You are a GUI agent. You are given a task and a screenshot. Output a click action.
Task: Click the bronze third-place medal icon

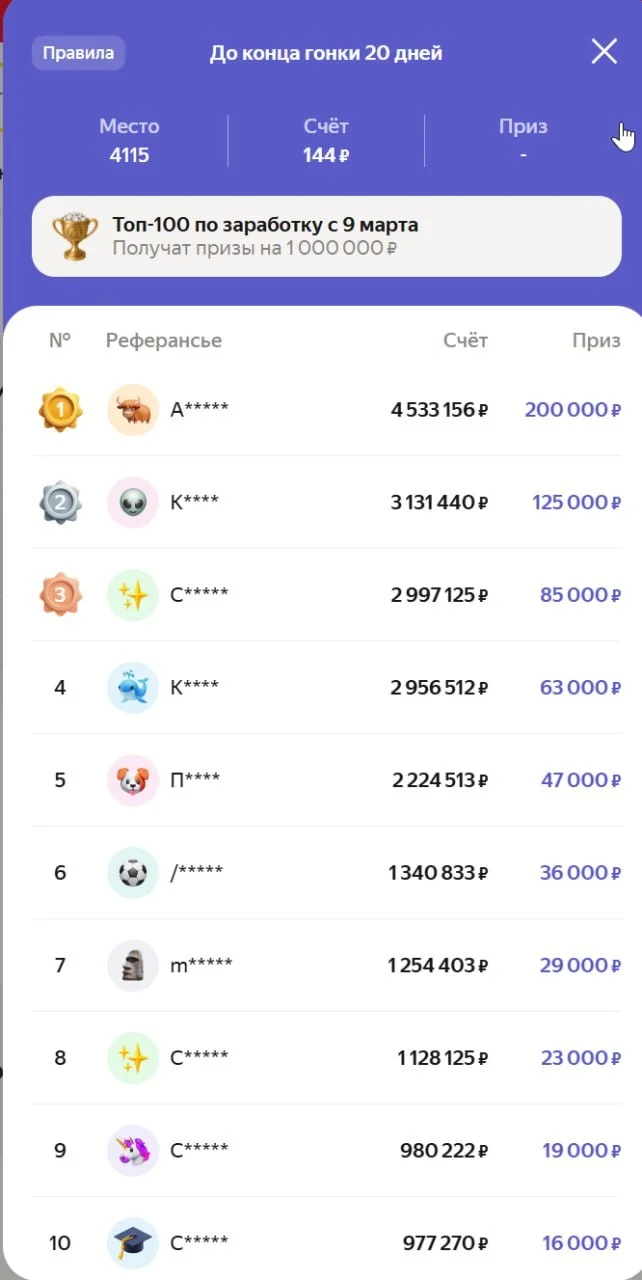pos(60,595)
